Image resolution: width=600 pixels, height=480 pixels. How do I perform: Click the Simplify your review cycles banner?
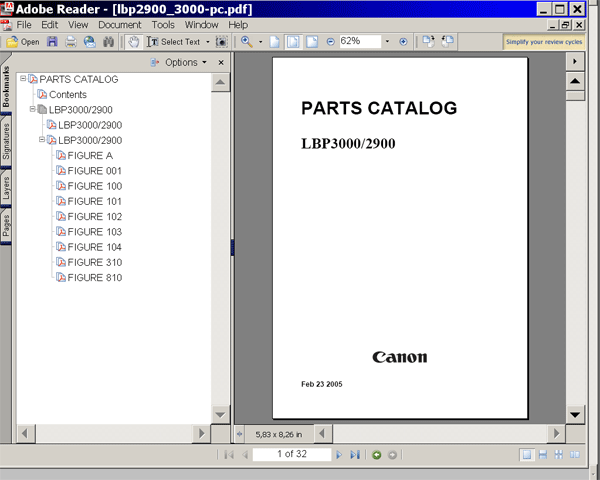pos(544,42)
